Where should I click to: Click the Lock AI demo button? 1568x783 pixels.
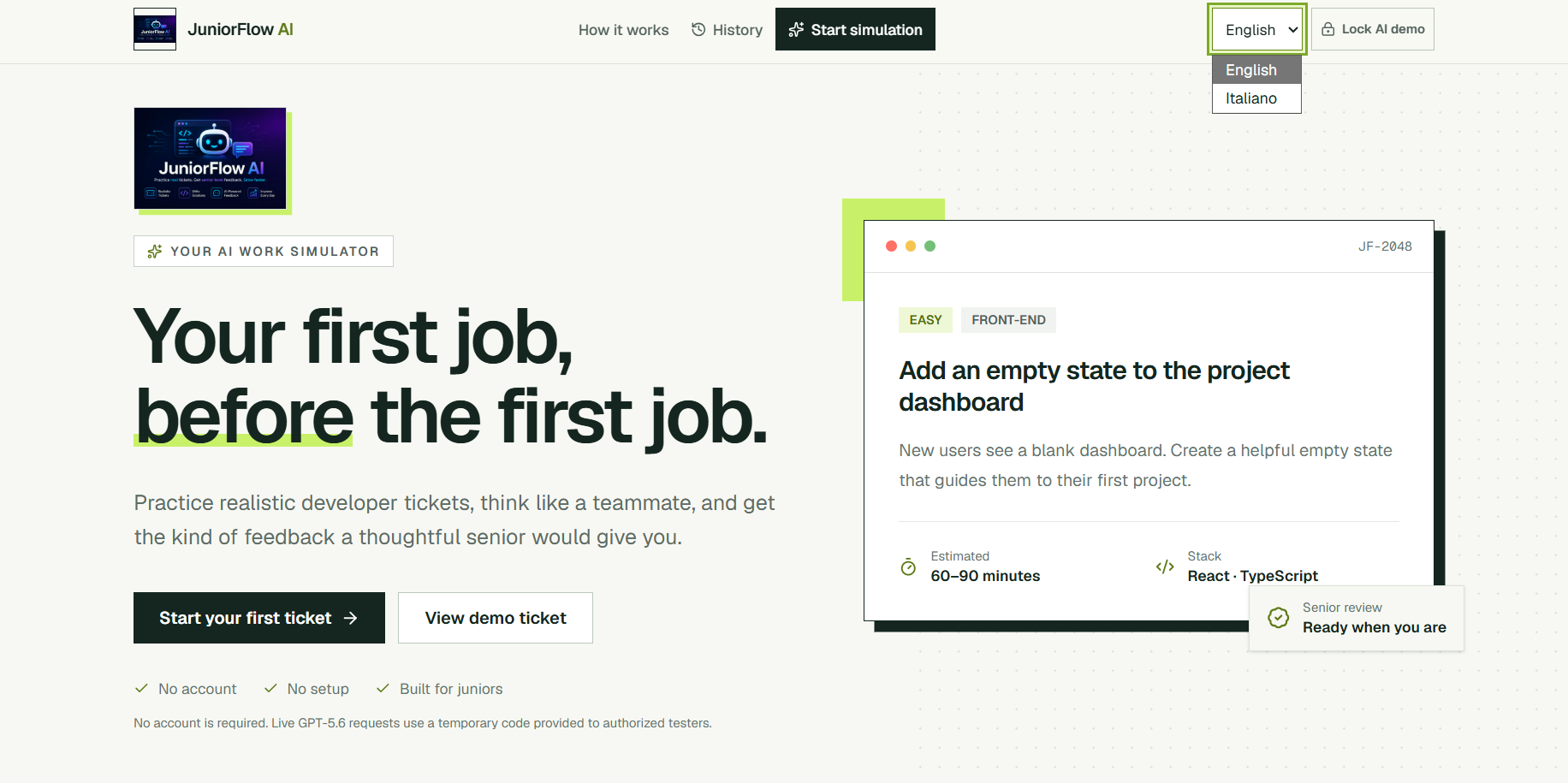coord(1373,29)
